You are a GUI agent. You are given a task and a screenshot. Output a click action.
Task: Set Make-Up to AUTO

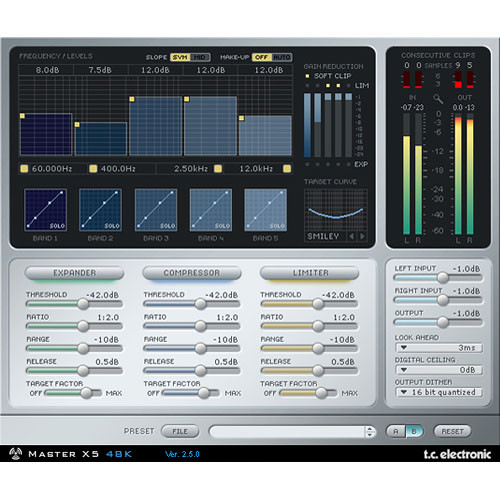click(x=282, y=57)
